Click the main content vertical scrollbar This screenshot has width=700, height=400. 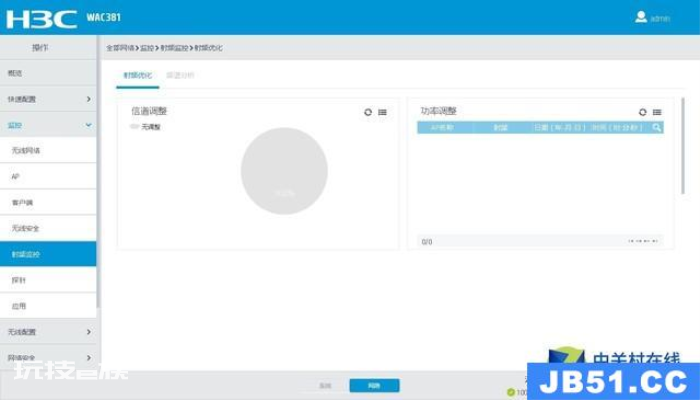[x=683, y=146]
